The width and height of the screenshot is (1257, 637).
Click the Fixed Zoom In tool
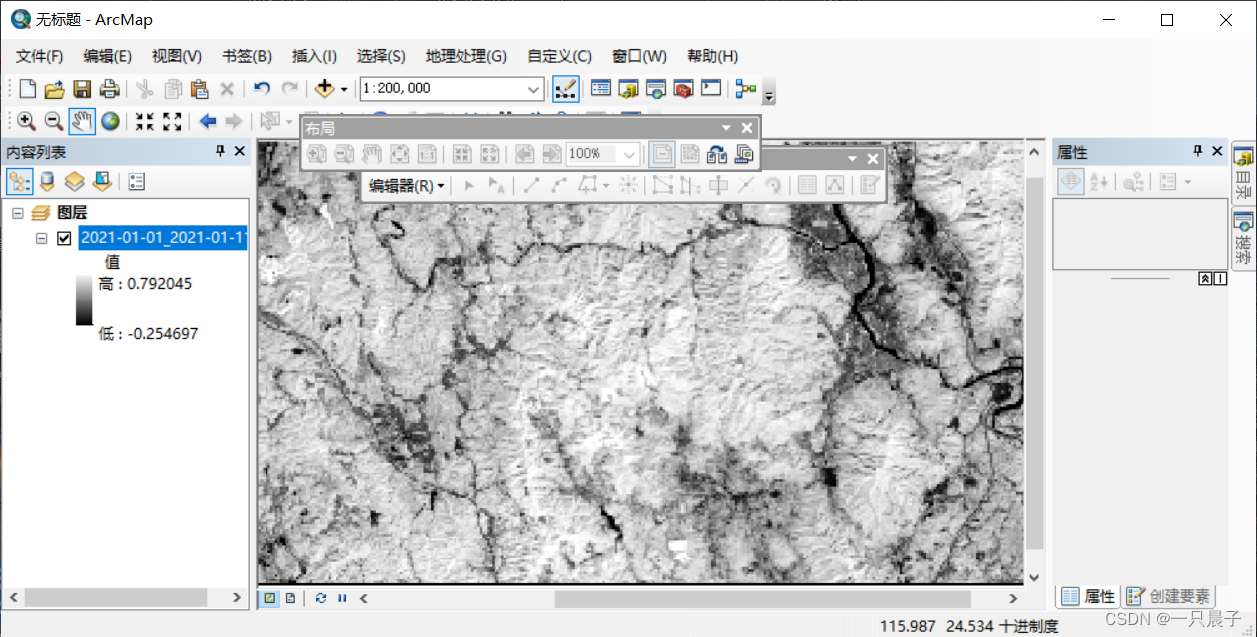click(x=144, y=121)
